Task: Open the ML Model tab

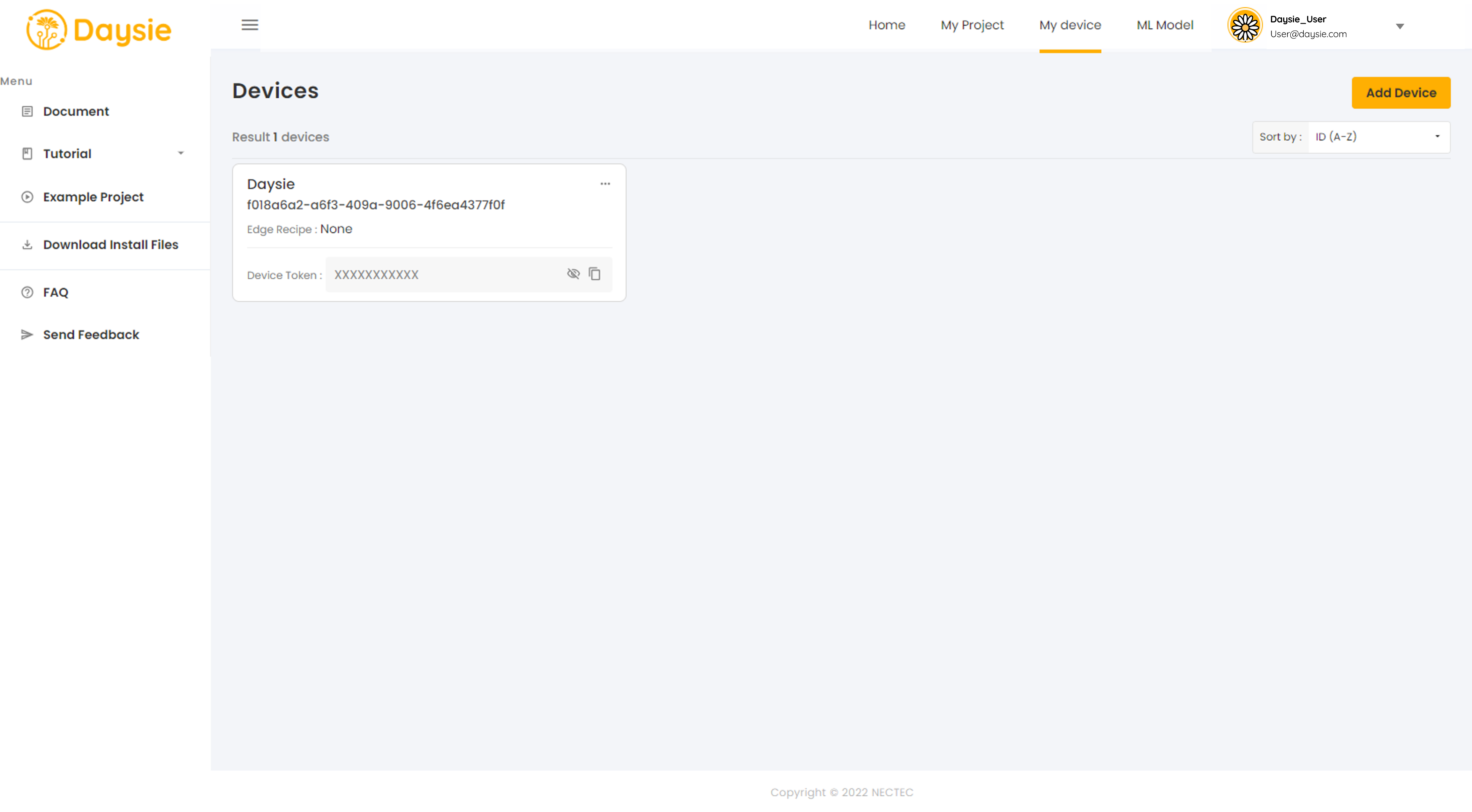Action: click(1165, 25)
